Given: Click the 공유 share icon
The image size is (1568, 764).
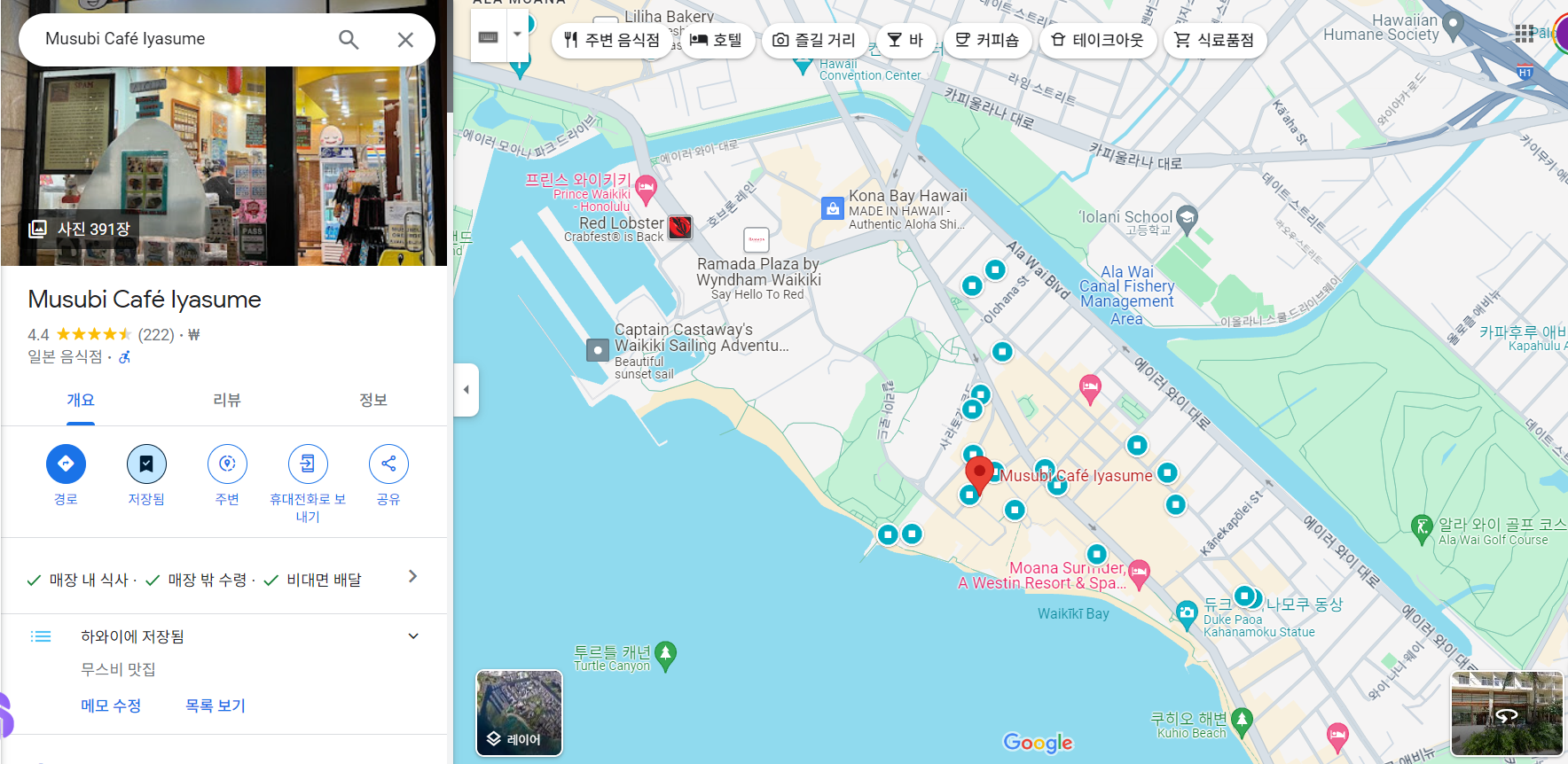Looking at the screenshot, I should click(388, 464).
